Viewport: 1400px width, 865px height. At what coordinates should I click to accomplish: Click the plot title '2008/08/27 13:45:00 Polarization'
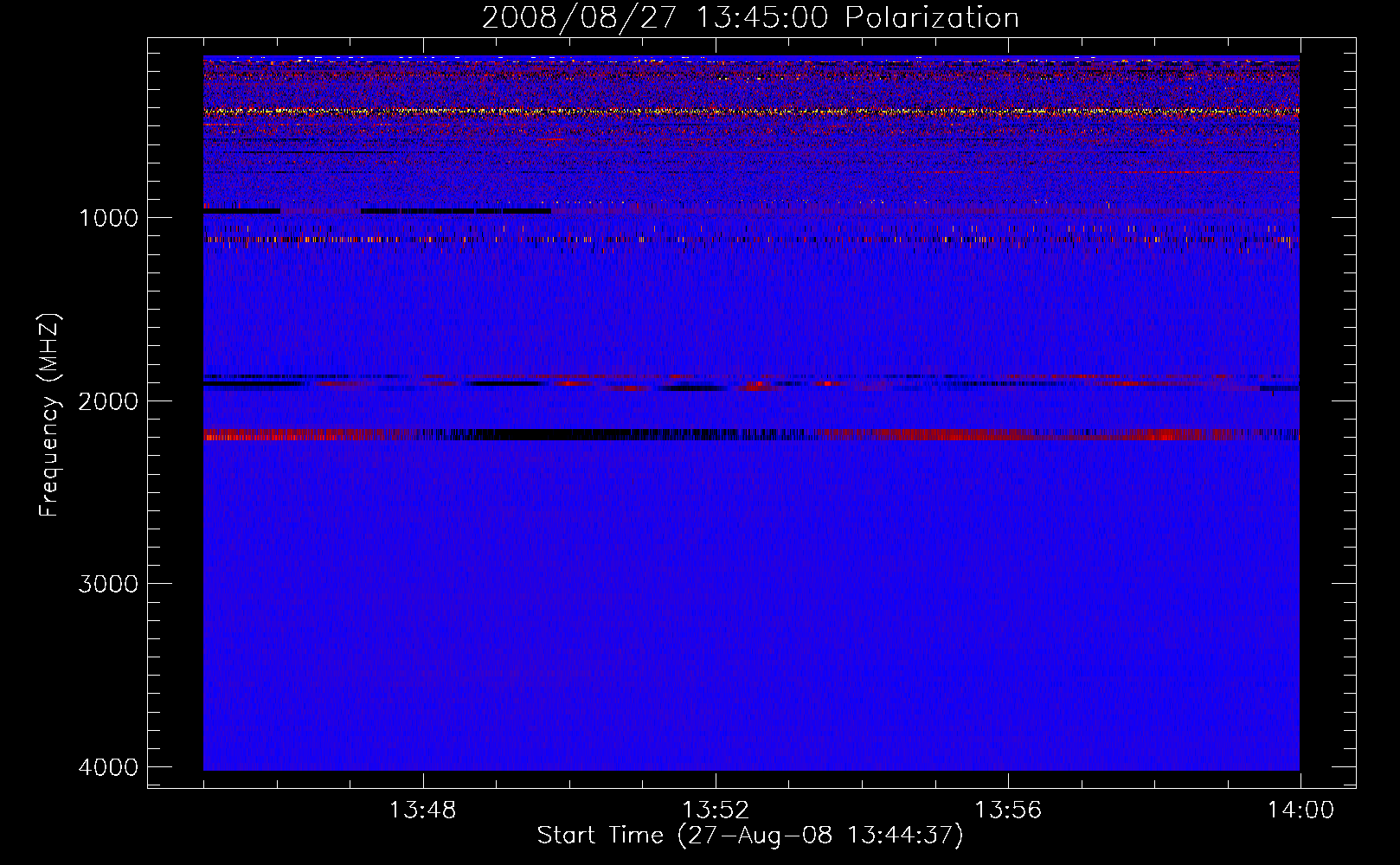point(750,17)
